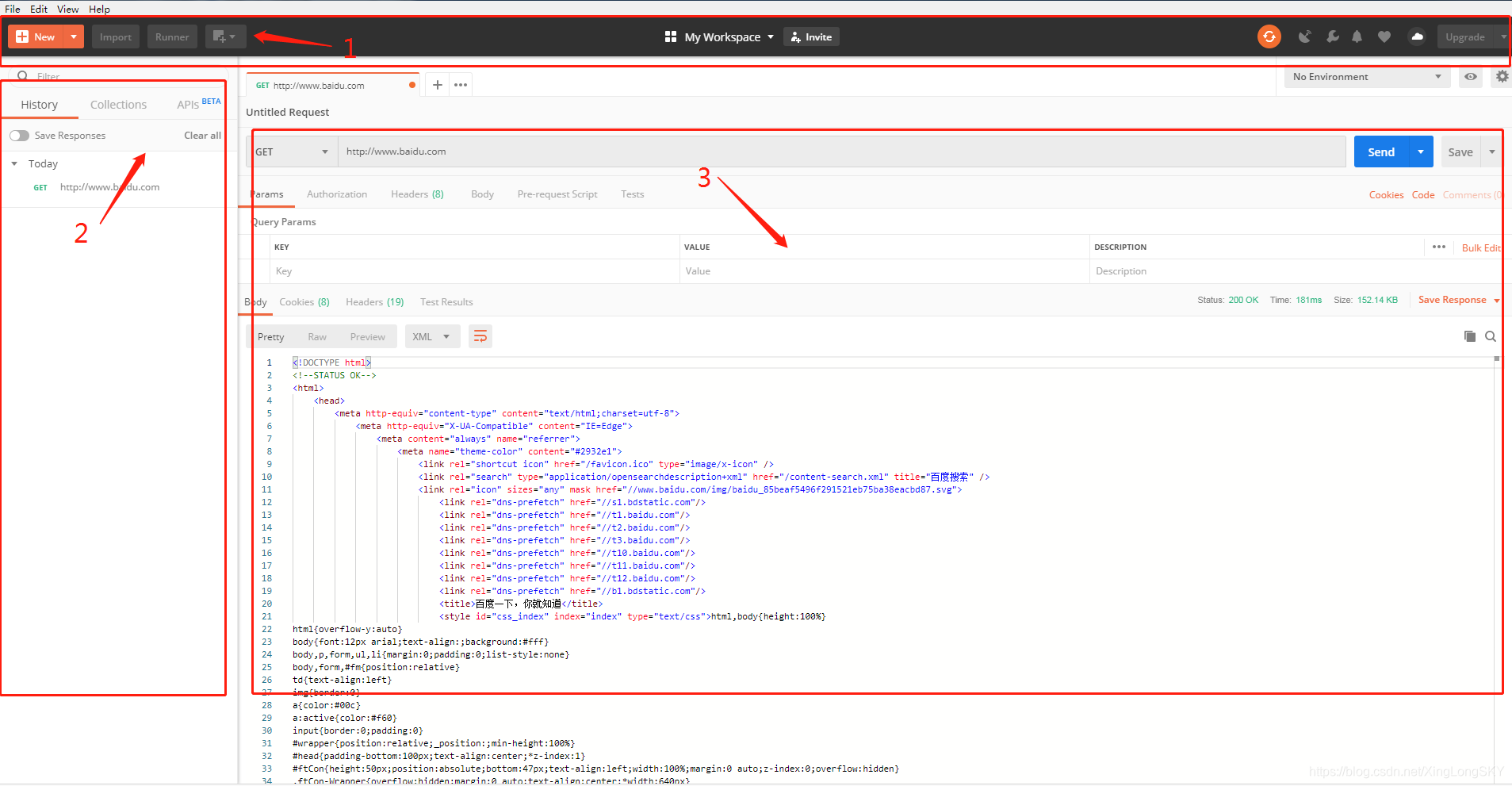Open the response Cookies (8) tab
This screenshot has width=1512, height=786.
point(304,302)
